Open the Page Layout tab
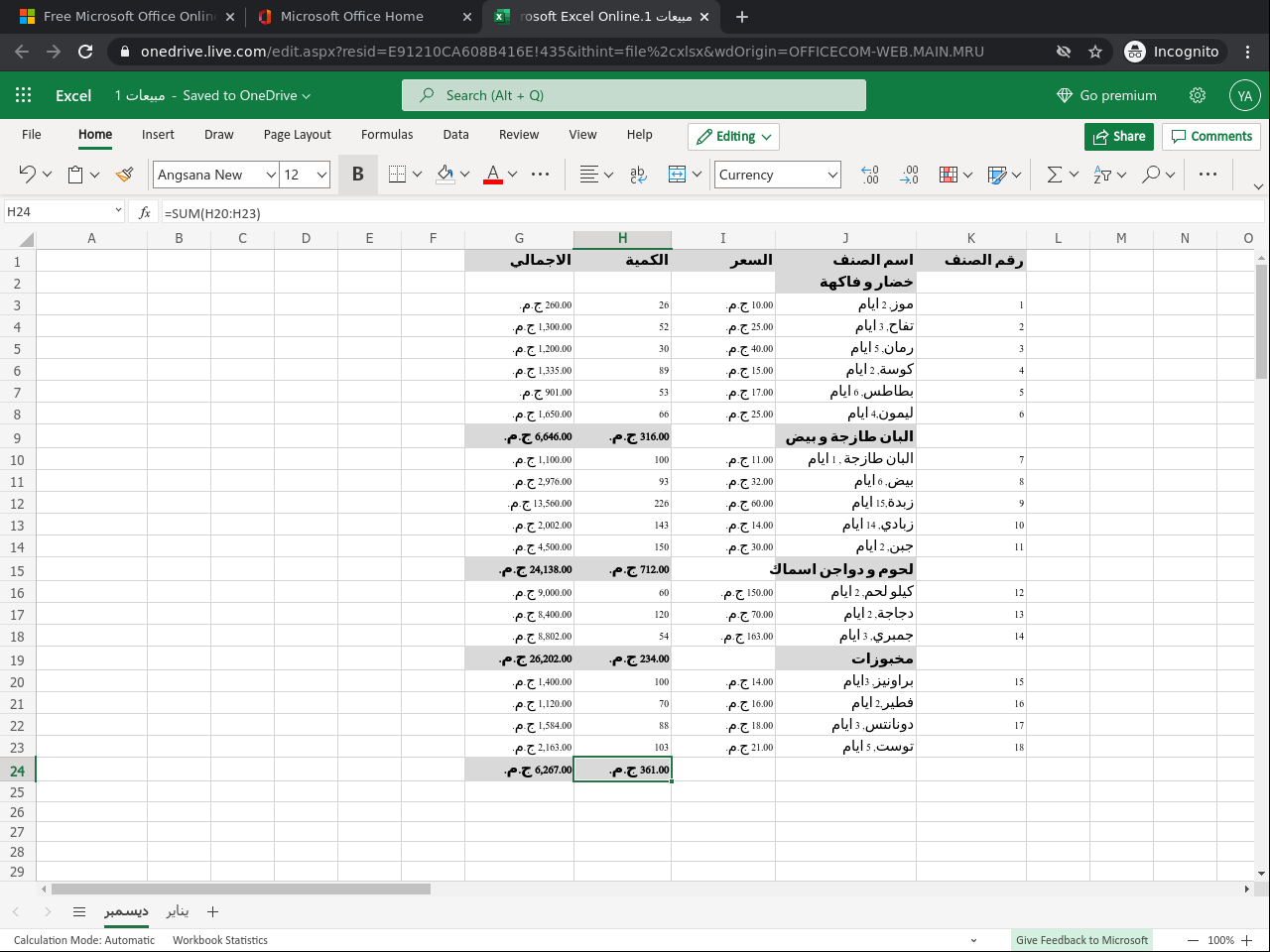This screenshot has width=1270, height=952. [298, 135]
